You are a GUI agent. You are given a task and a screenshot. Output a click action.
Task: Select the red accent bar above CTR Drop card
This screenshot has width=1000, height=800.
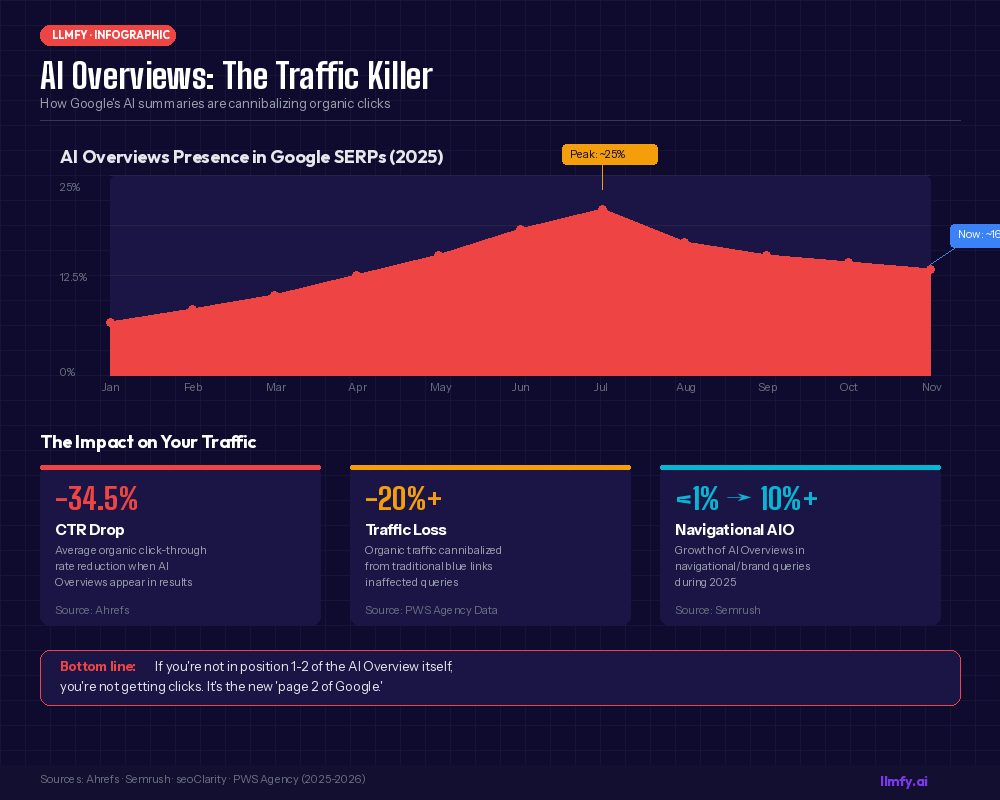tap(180, 466)
